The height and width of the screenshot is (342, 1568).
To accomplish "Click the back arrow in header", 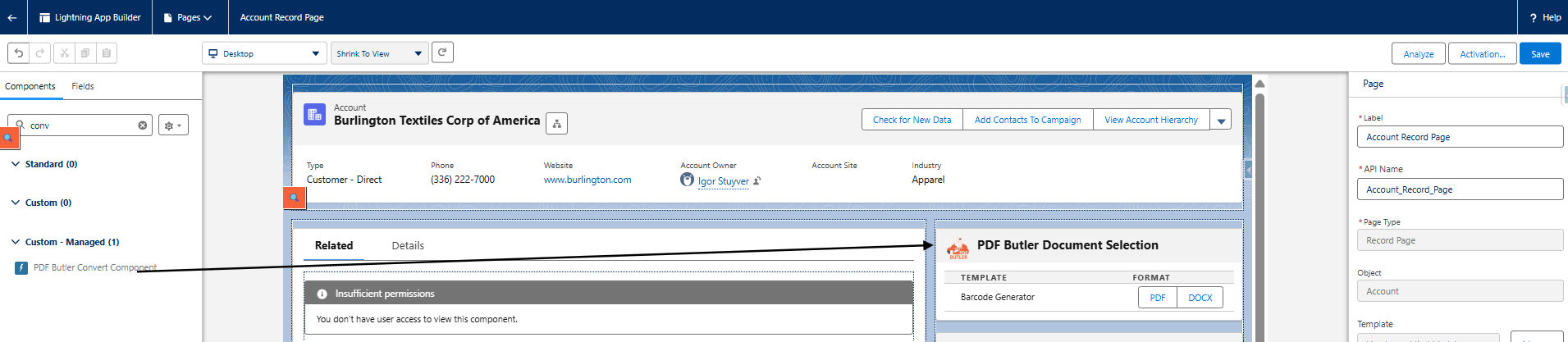I will pyautogui.click(x=12, y=17).
